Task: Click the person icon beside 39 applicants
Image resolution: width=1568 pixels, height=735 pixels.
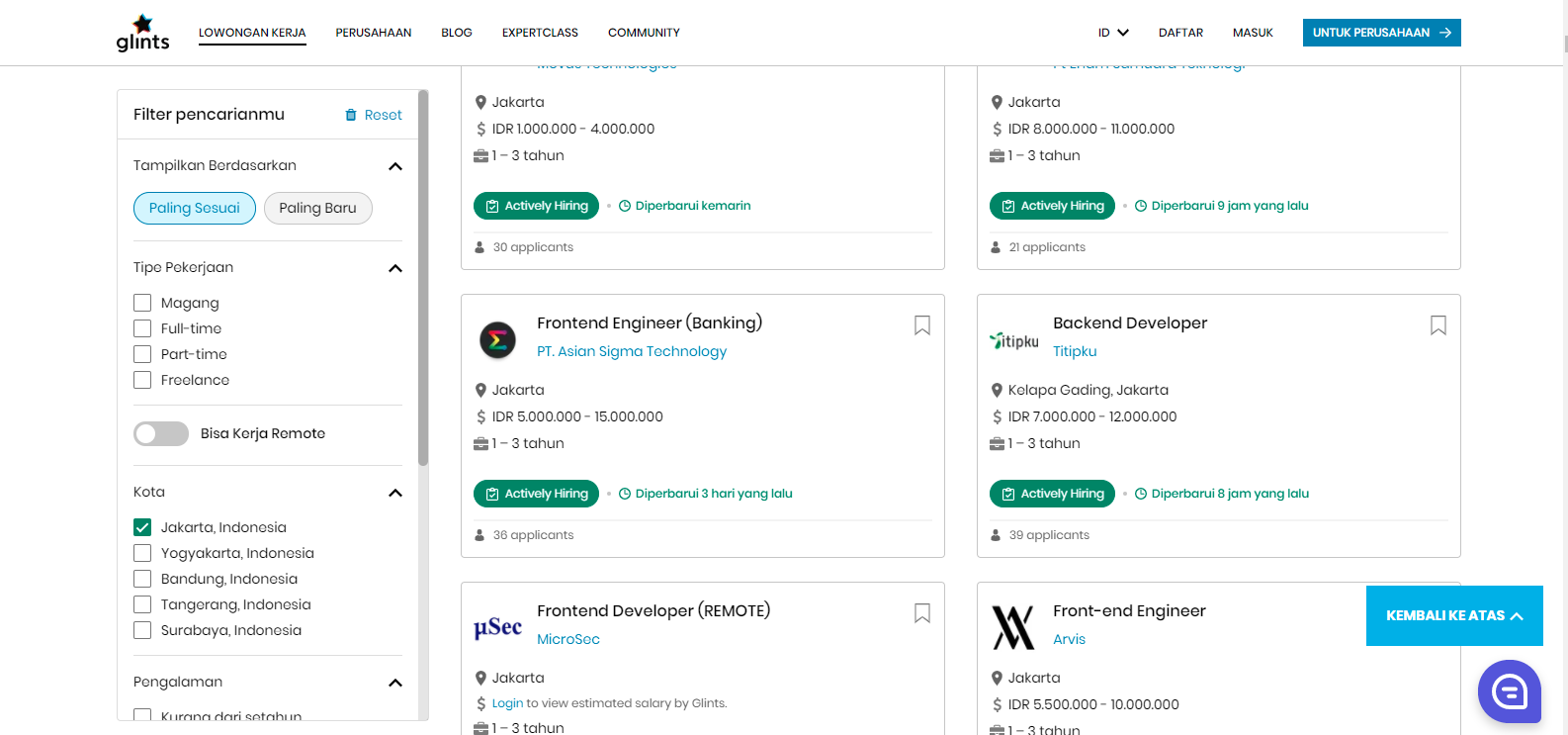Action: coord(996,535)
